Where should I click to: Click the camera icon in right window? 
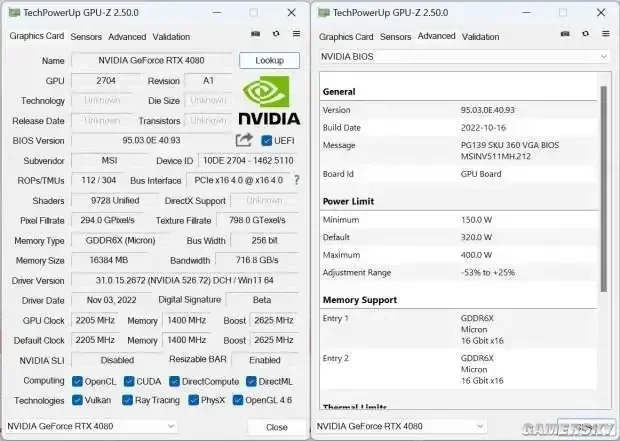tap(565, 34)
